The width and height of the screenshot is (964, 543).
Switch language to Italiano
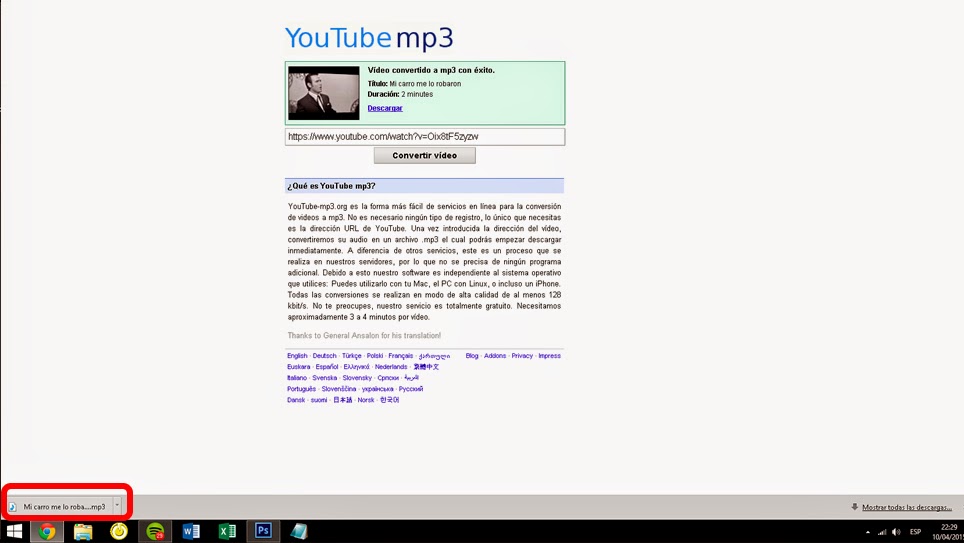coord(297,378)
